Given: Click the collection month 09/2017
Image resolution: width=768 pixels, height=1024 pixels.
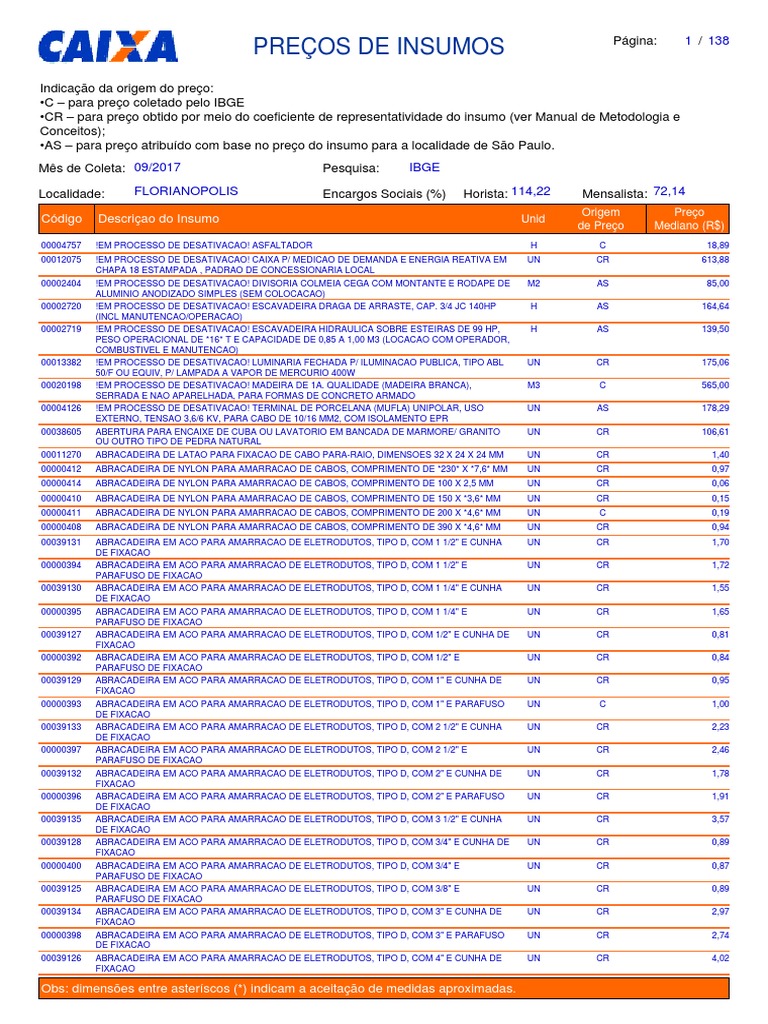Looking at the screenshot, I should click(157, 167).
